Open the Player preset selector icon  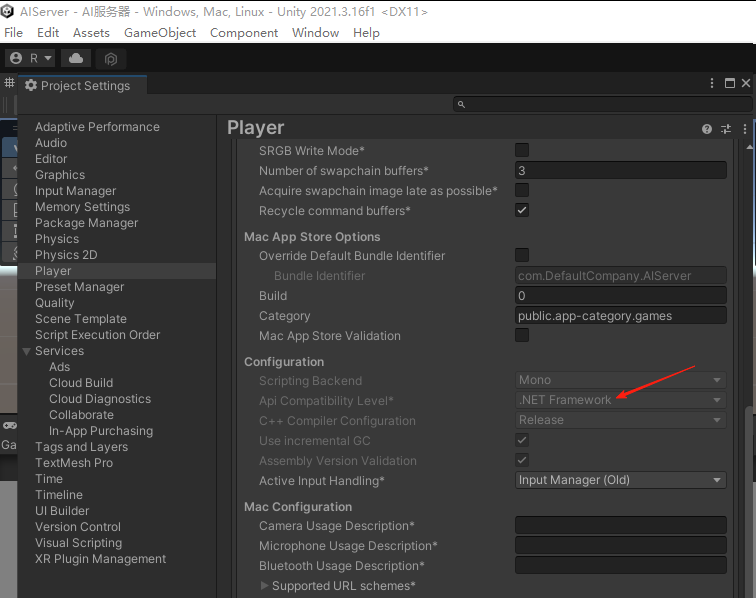point(726,129)
